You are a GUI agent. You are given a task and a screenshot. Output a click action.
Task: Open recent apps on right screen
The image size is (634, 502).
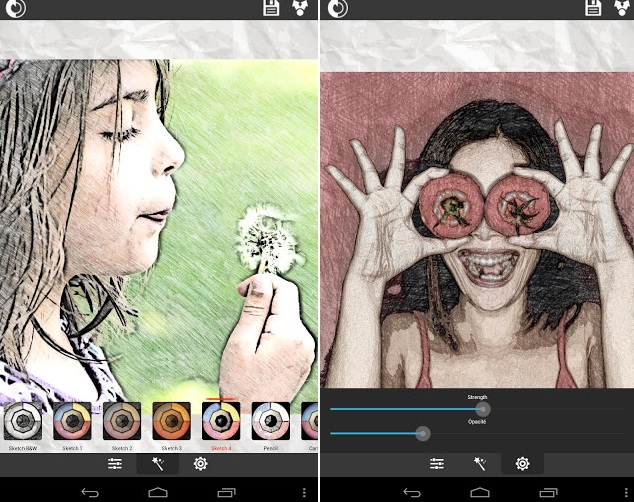548,492
